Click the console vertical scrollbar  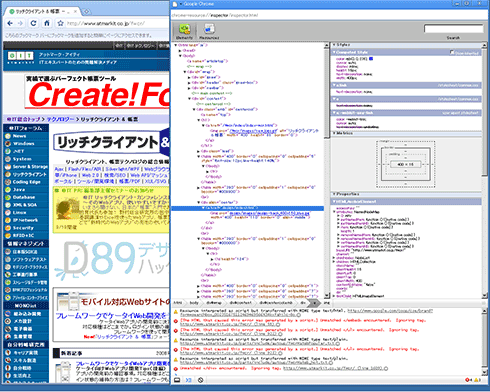pyautogui.click(x=485, y=342)
